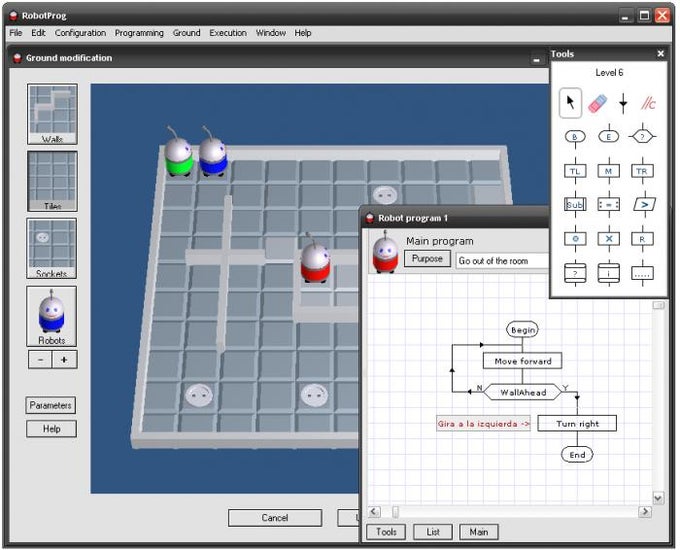
Task: Click the minus button under Robots
Action: tap(40, 360)
